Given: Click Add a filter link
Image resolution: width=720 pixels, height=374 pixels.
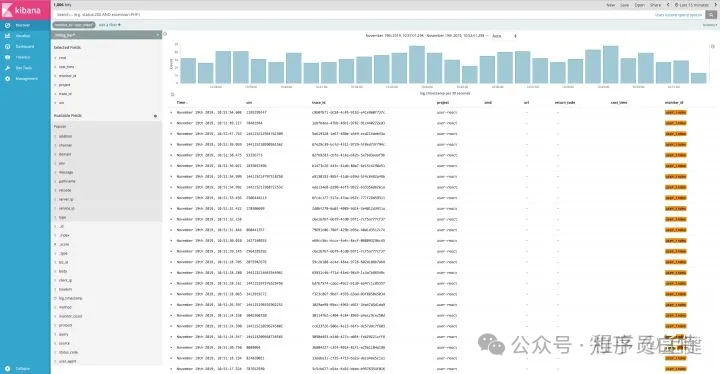Looking at the screenshot, I should pos(110,25).
